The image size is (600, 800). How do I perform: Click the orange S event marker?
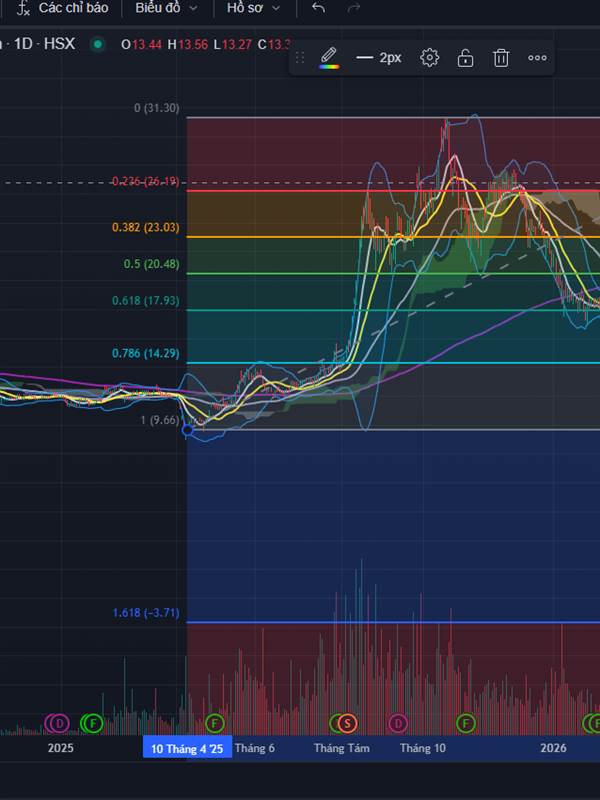(x=347, y=723)
